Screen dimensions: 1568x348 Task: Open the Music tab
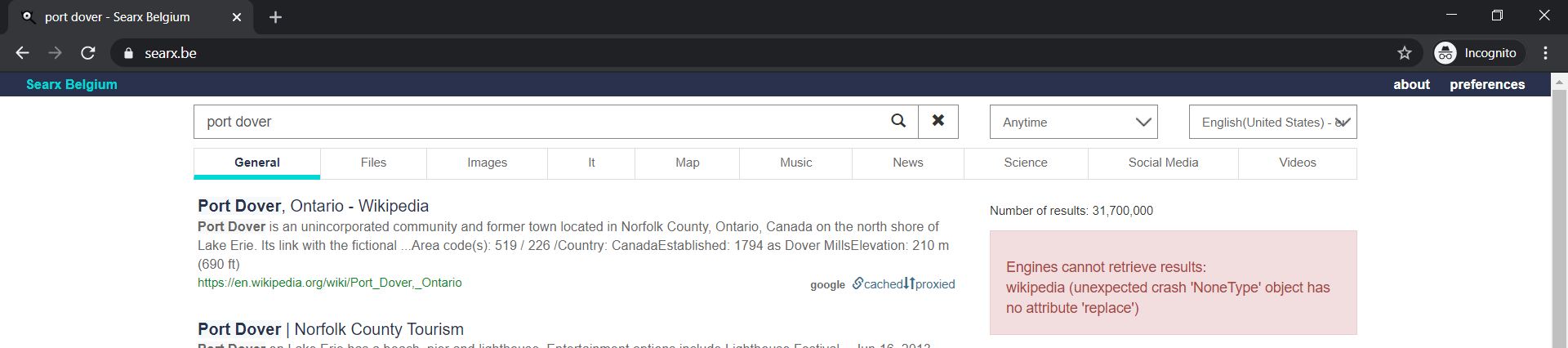[796, 163]
